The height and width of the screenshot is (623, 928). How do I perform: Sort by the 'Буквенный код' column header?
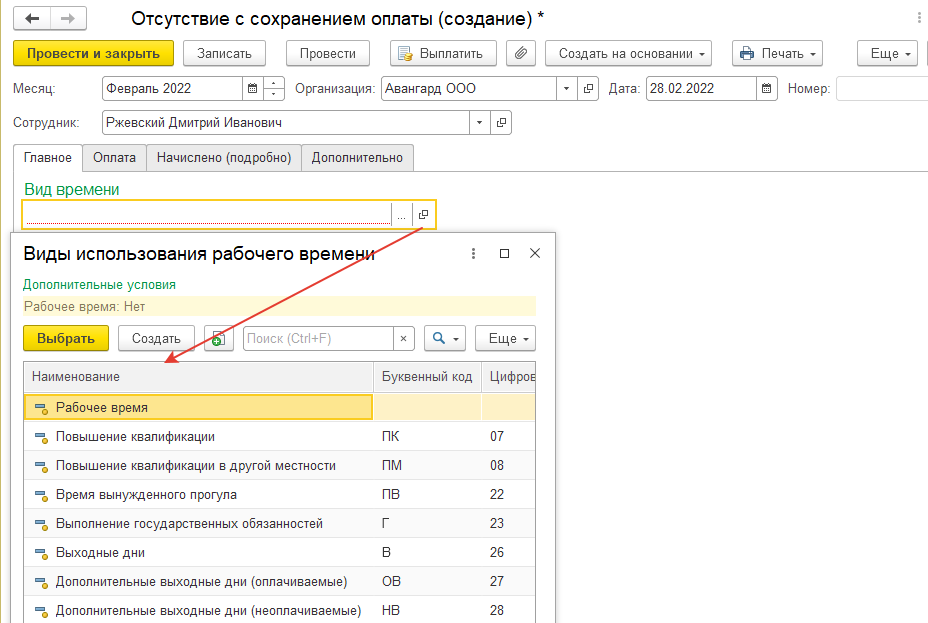click(x=427, y=377)
